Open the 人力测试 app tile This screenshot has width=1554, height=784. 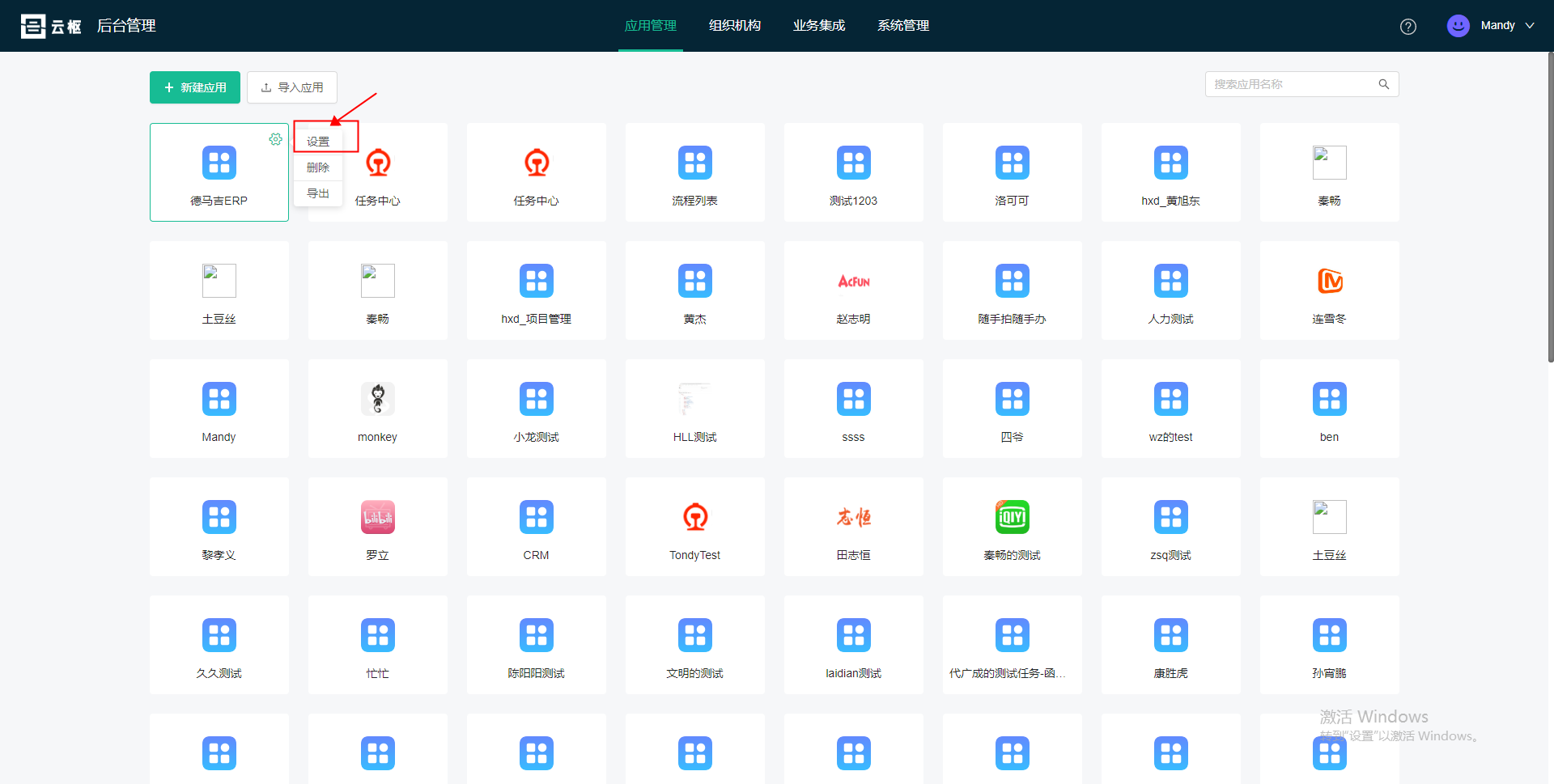tap(1171, 290)
